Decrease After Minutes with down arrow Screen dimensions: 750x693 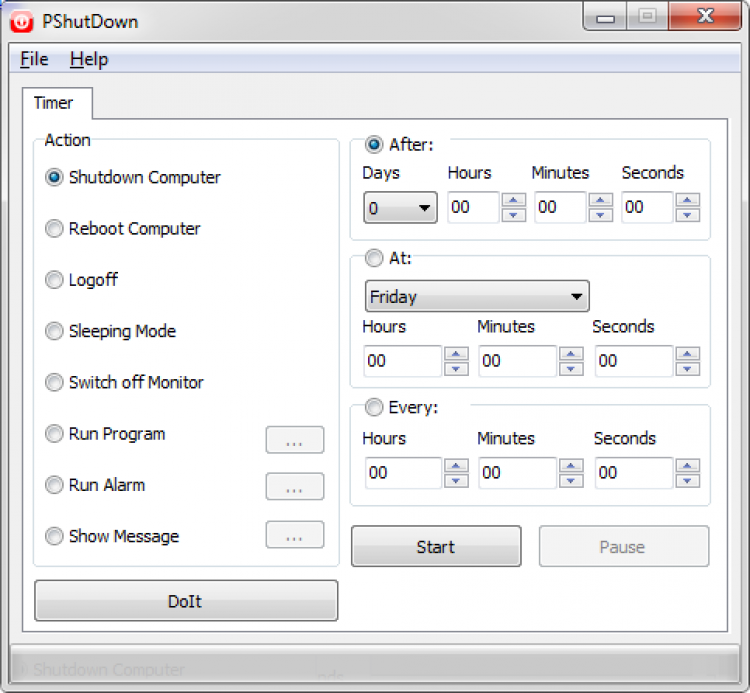pyautogui.click(x=601, y=215)
